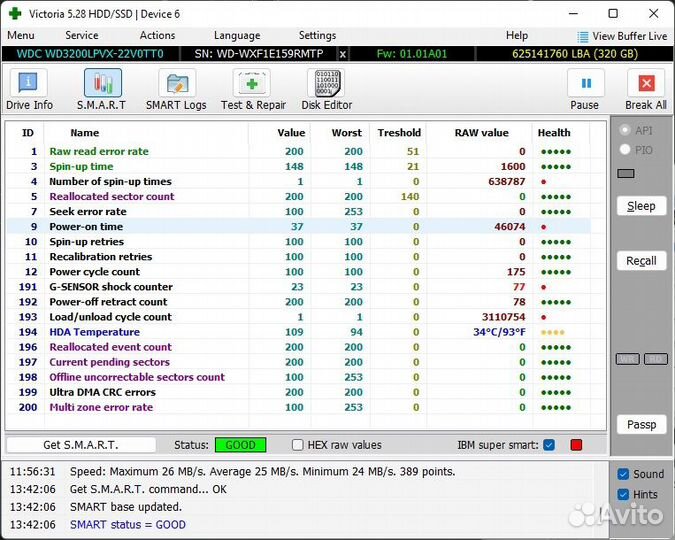Clear serial number with the x button

click(343, 54)
